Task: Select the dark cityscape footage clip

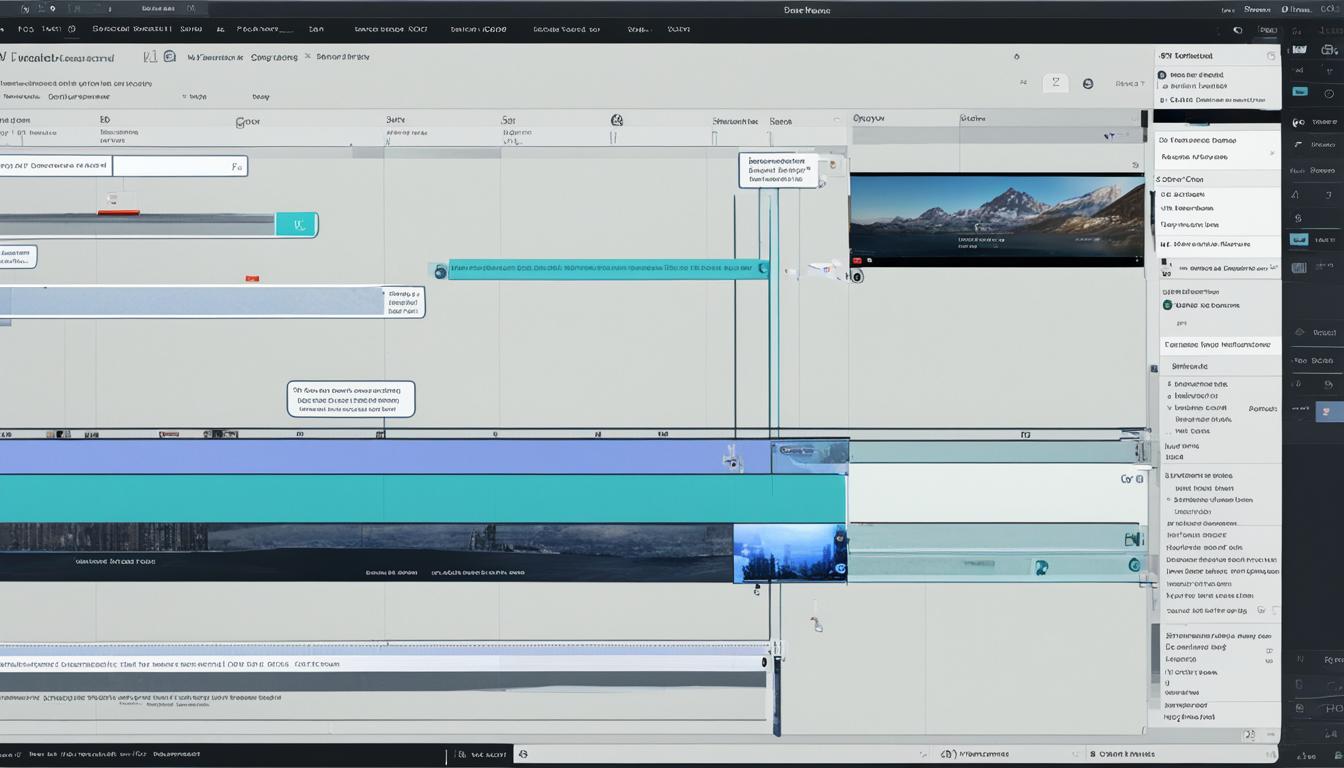Action: 366,553
